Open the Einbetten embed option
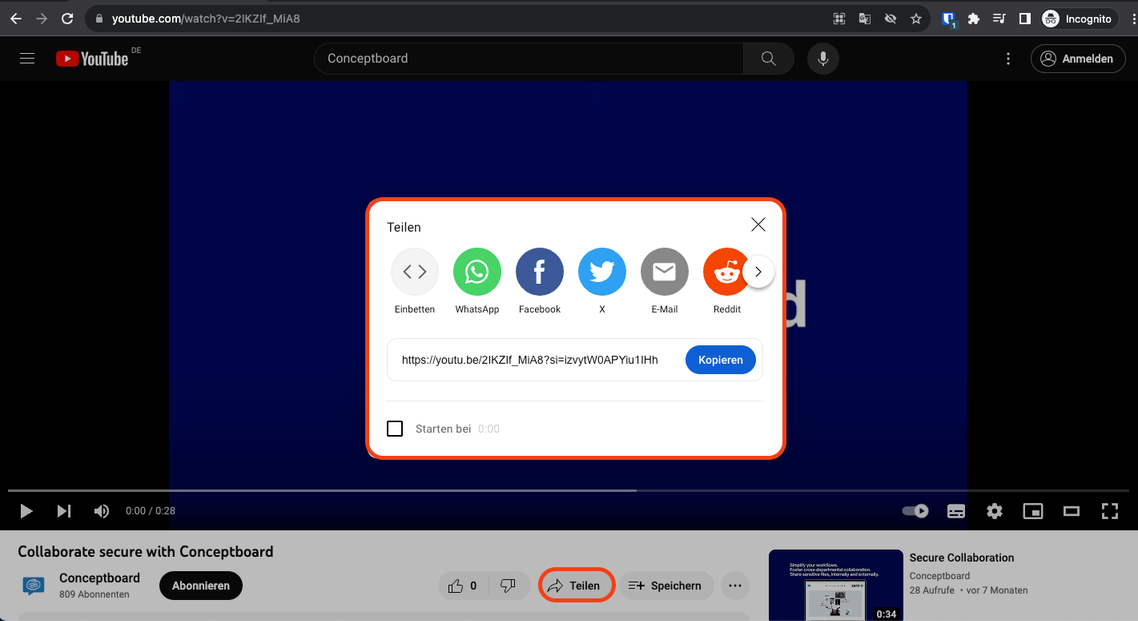Image resolution: width=1138 pixels, height=621 pixels. pos(414,272)
